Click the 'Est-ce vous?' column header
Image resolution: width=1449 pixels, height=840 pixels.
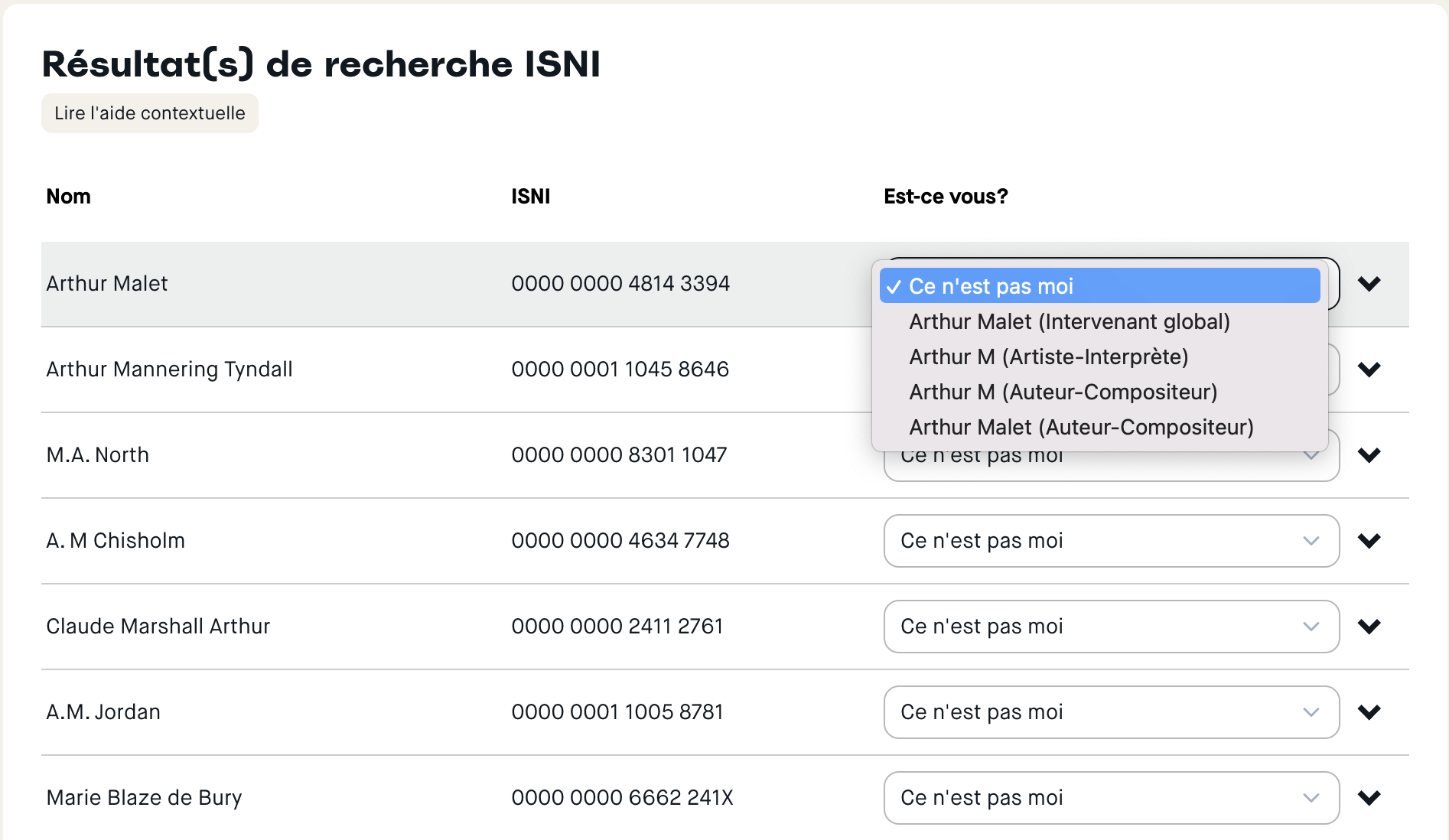click(946, 197)
